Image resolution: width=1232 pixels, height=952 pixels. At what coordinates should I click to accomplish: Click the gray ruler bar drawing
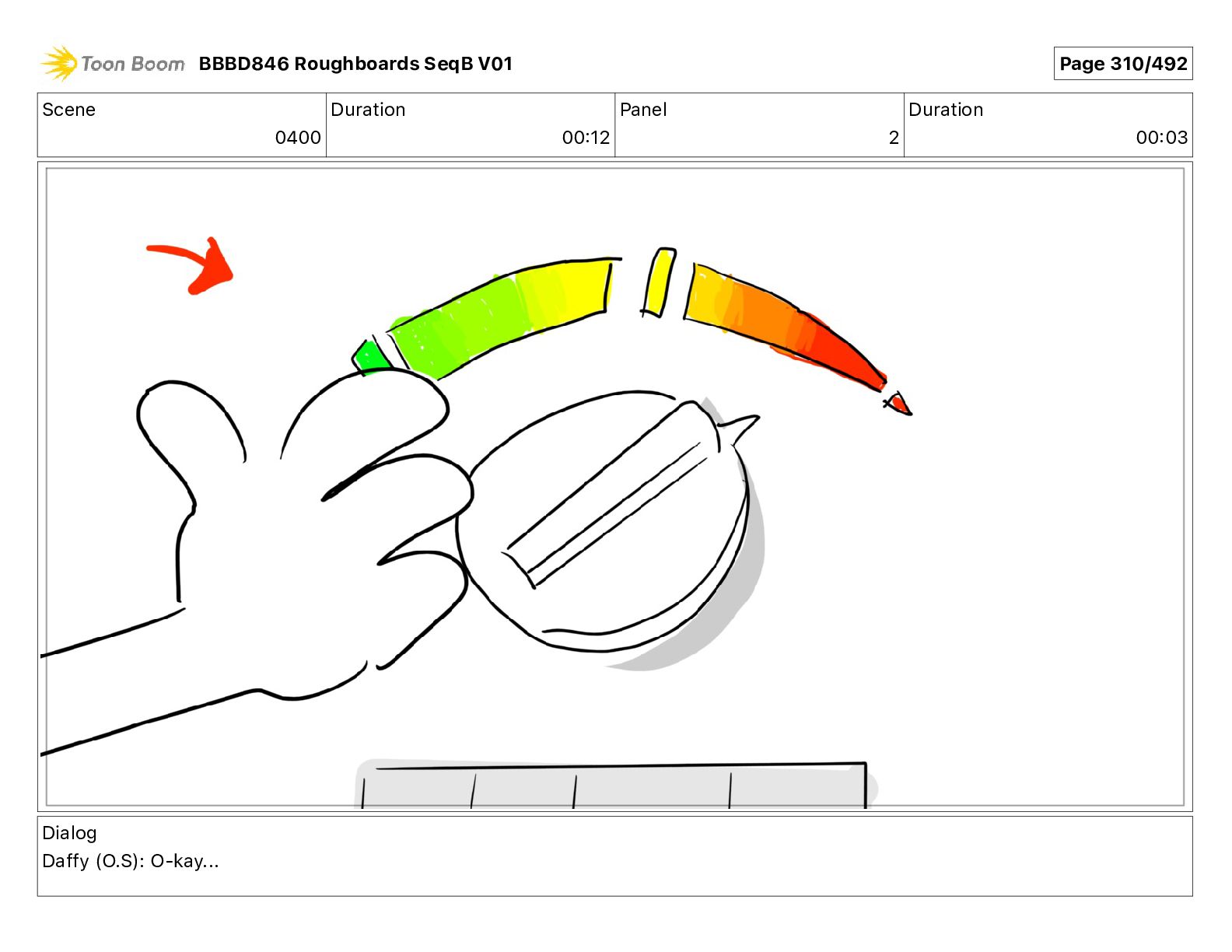(614, 785)
